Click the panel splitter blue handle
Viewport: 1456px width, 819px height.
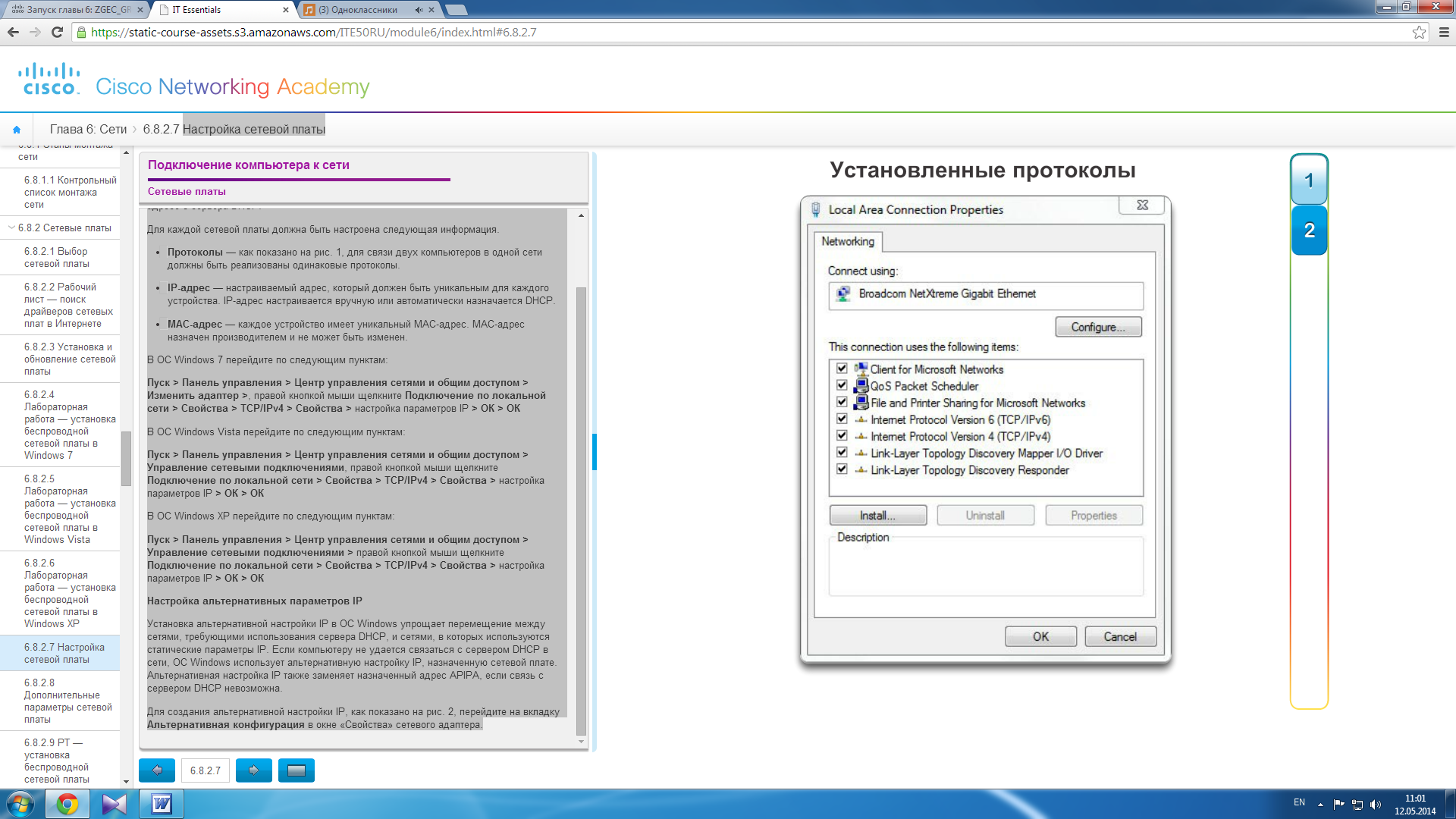point(595,452)
